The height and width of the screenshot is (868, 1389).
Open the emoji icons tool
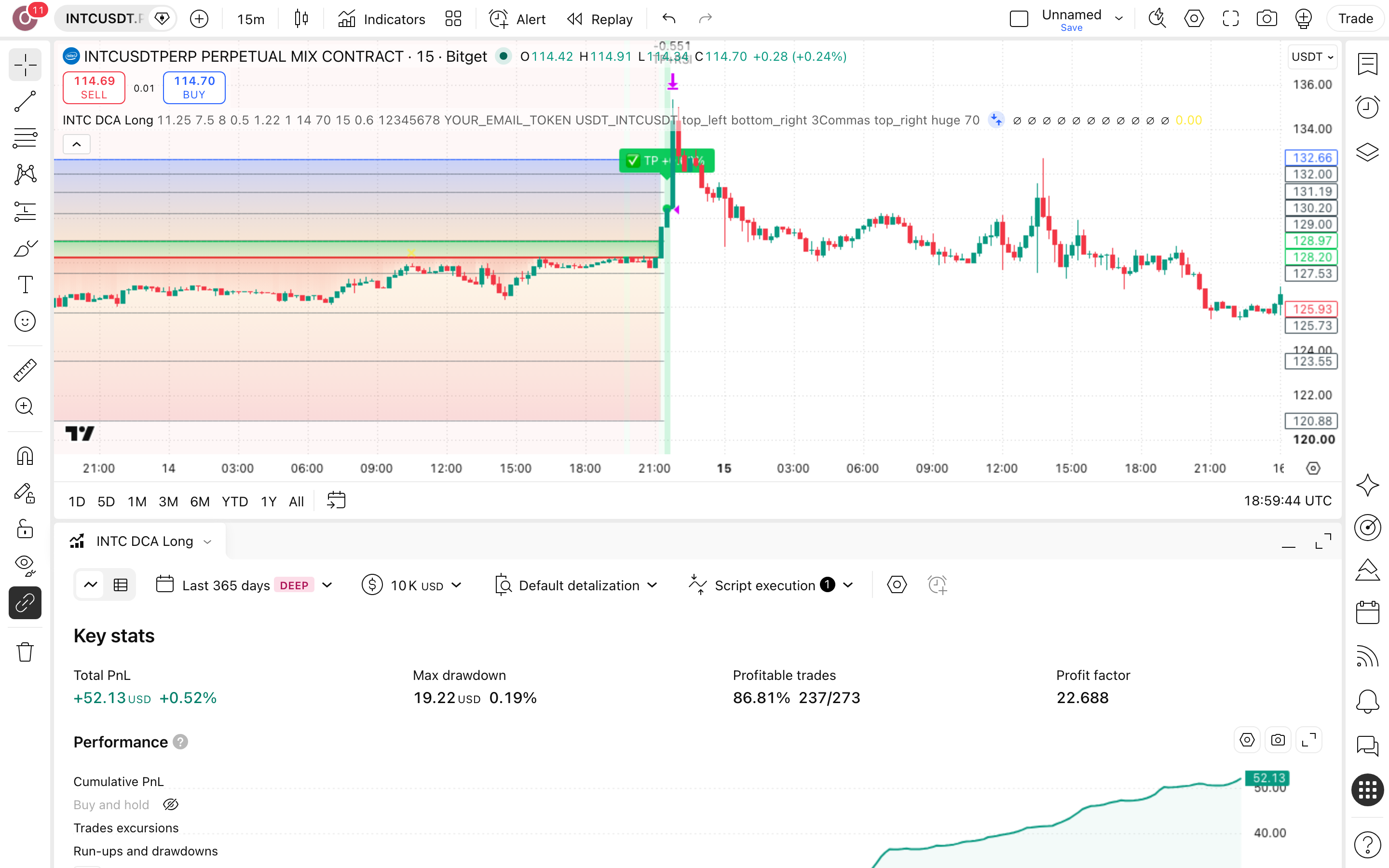pyautogui.click(x=25, y=322)
